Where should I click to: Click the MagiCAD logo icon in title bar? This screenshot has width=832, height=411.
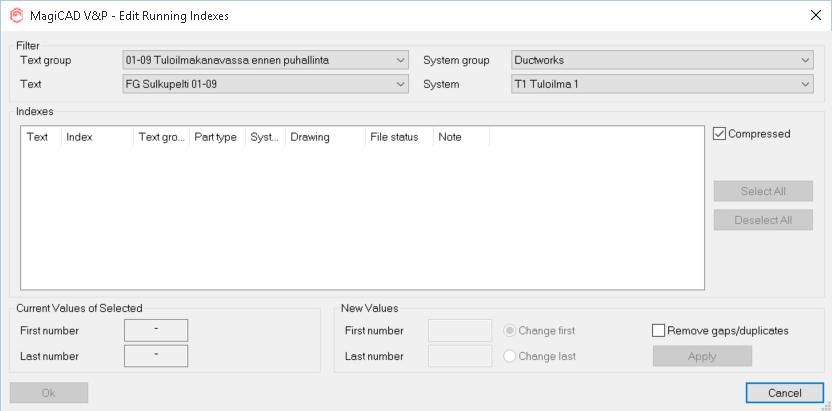[x=17, y=15]
